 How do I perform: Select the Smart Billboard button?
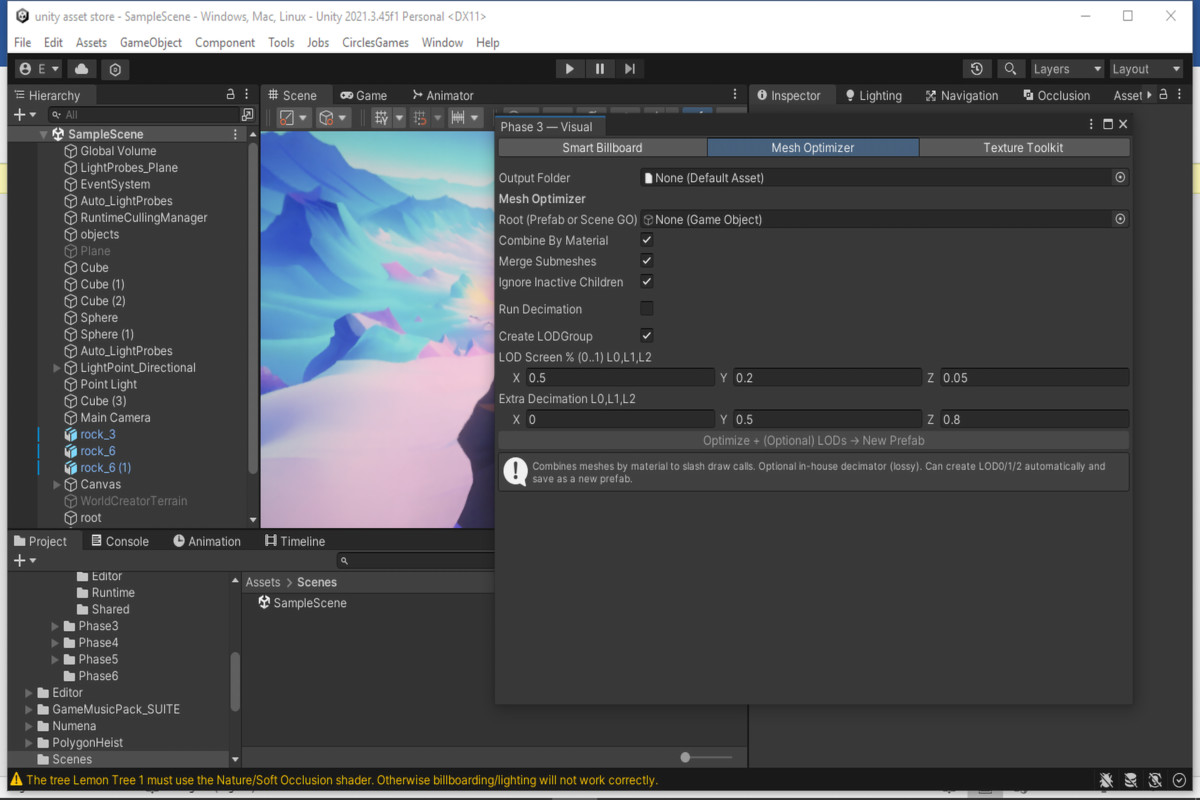point(602,147)
